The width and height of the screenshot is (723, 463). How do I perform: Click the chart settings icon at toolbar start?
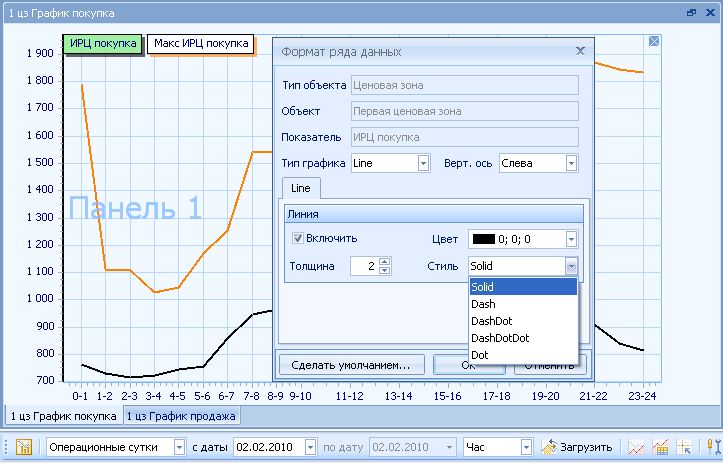24,447
